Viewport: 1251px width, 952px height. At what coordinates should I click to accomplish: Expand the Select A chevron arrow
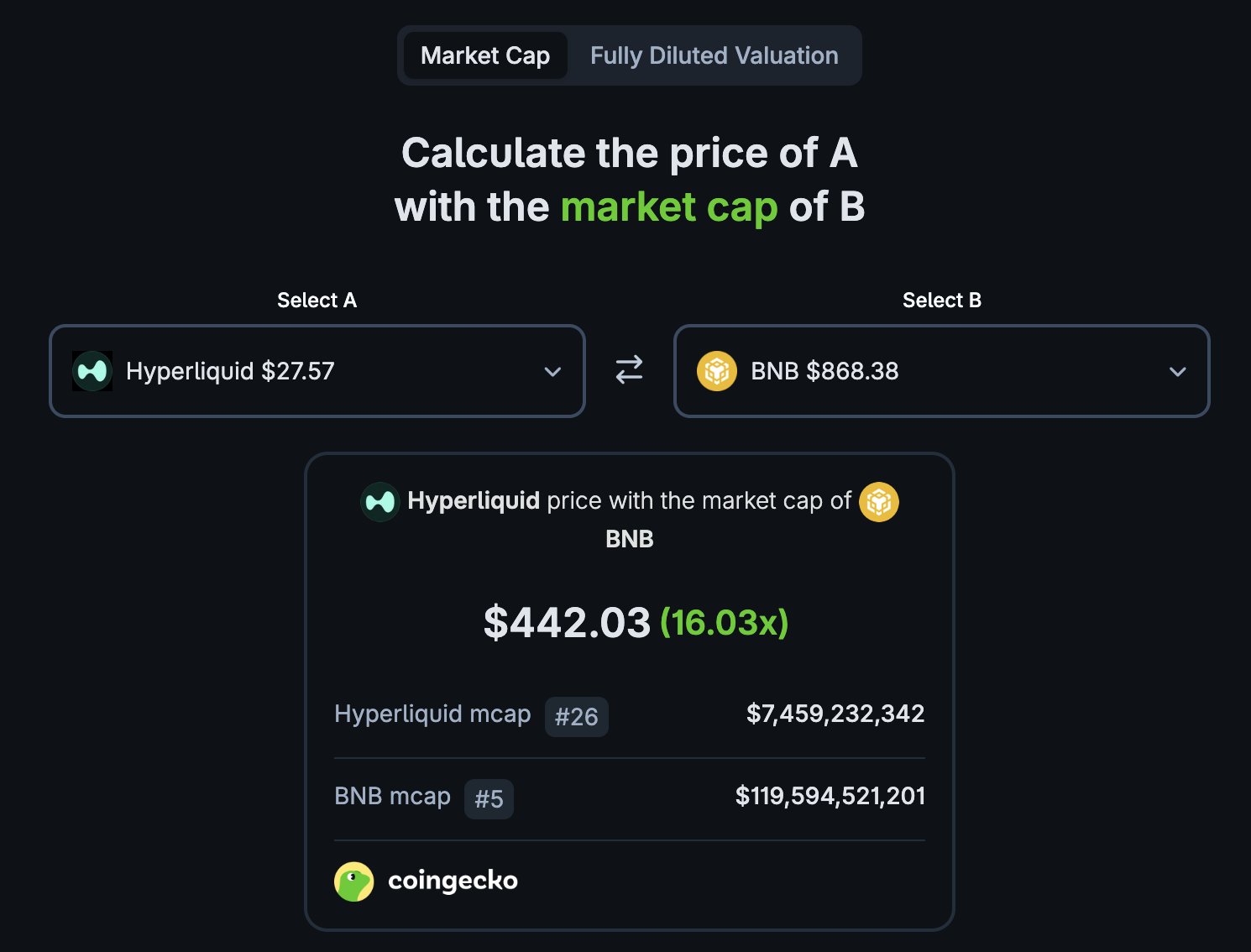[x=552, y=372]
